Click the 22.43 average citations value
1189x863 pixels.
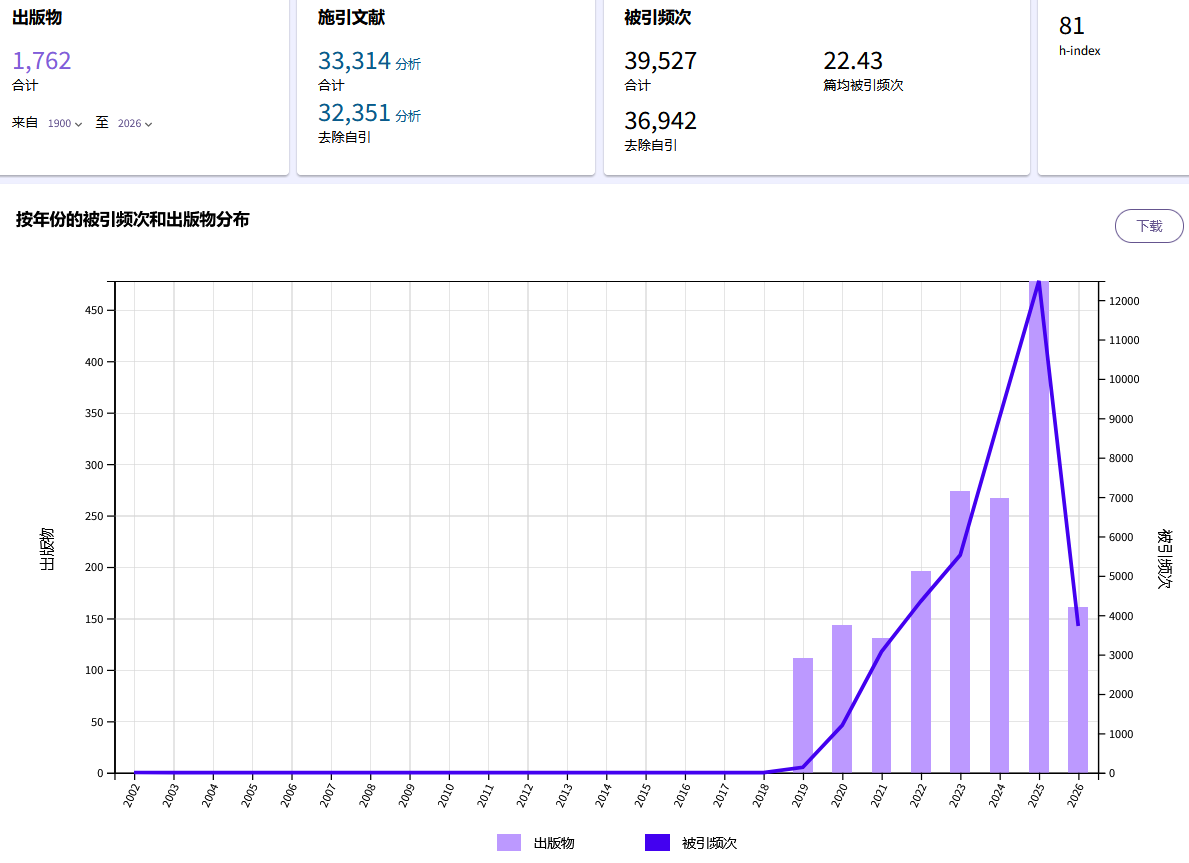click(853, 61)
